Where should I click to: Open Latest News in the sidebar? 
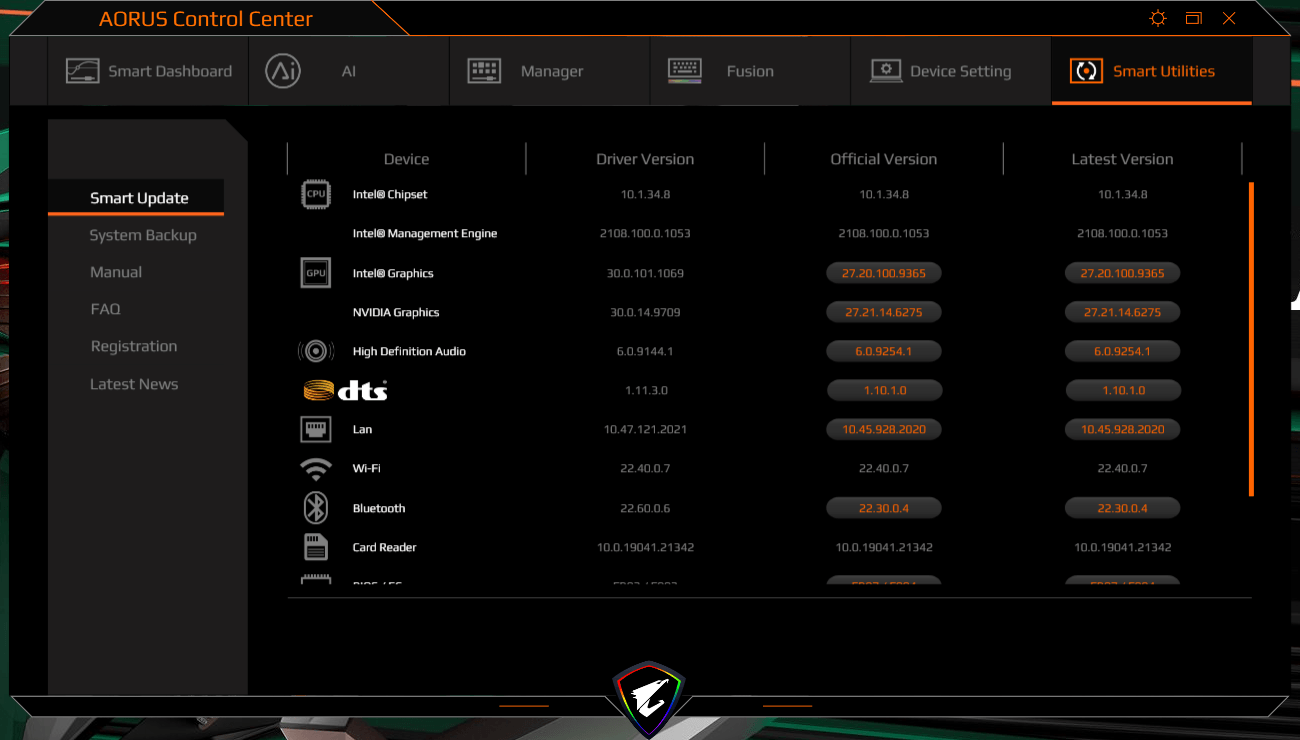click(134, 384)
